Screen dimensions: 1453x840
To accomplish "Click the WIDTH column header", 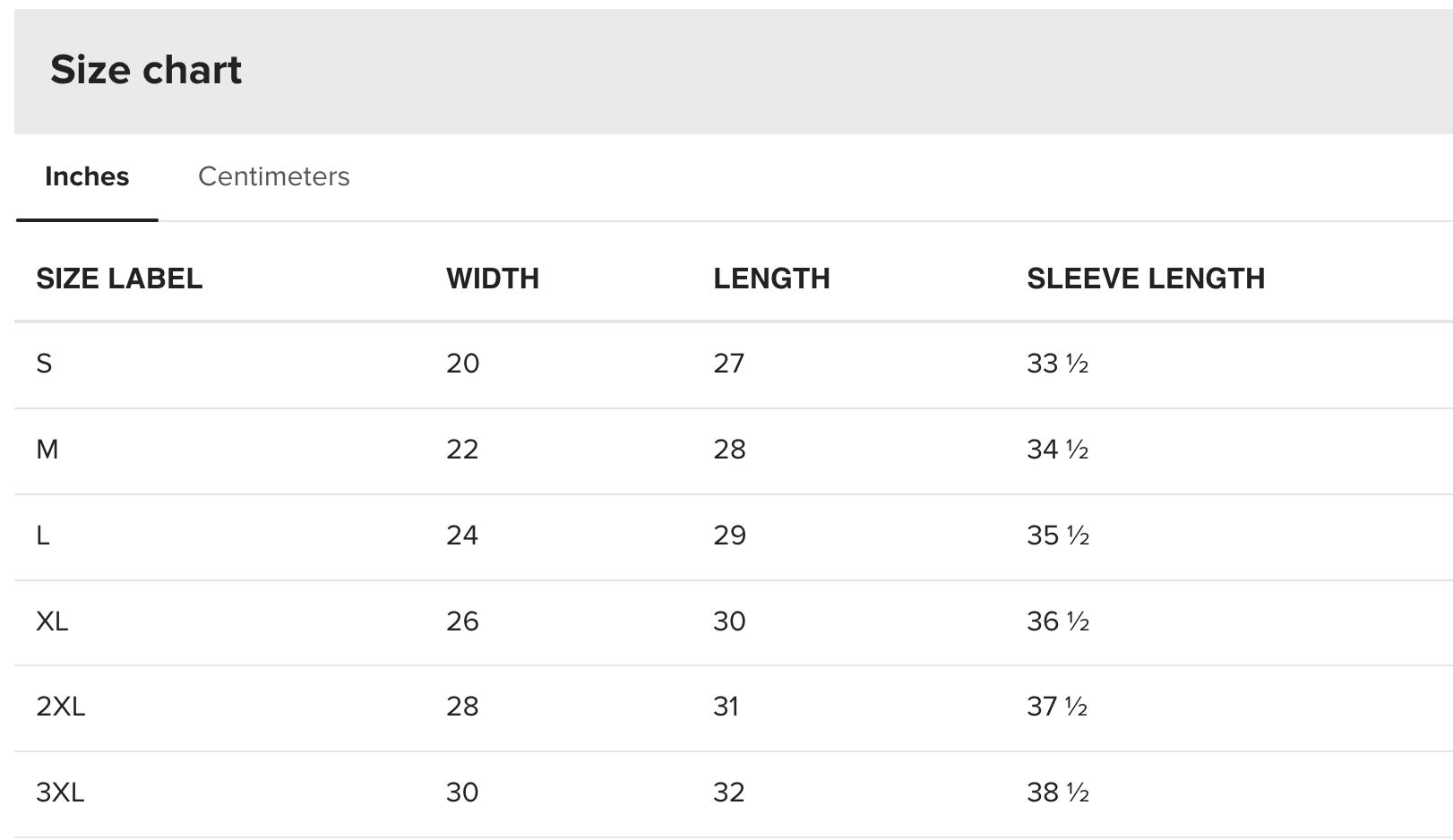I will 493,279.
